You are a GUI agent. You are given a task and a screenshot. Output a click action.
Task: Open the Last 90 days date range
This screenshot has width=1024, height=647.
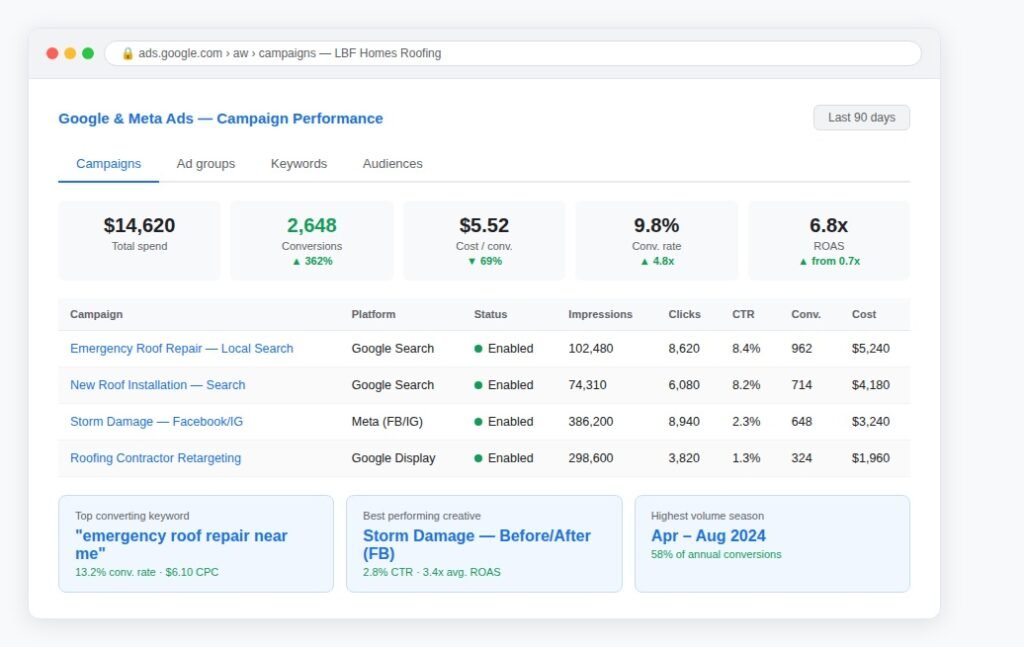[861, 118]
